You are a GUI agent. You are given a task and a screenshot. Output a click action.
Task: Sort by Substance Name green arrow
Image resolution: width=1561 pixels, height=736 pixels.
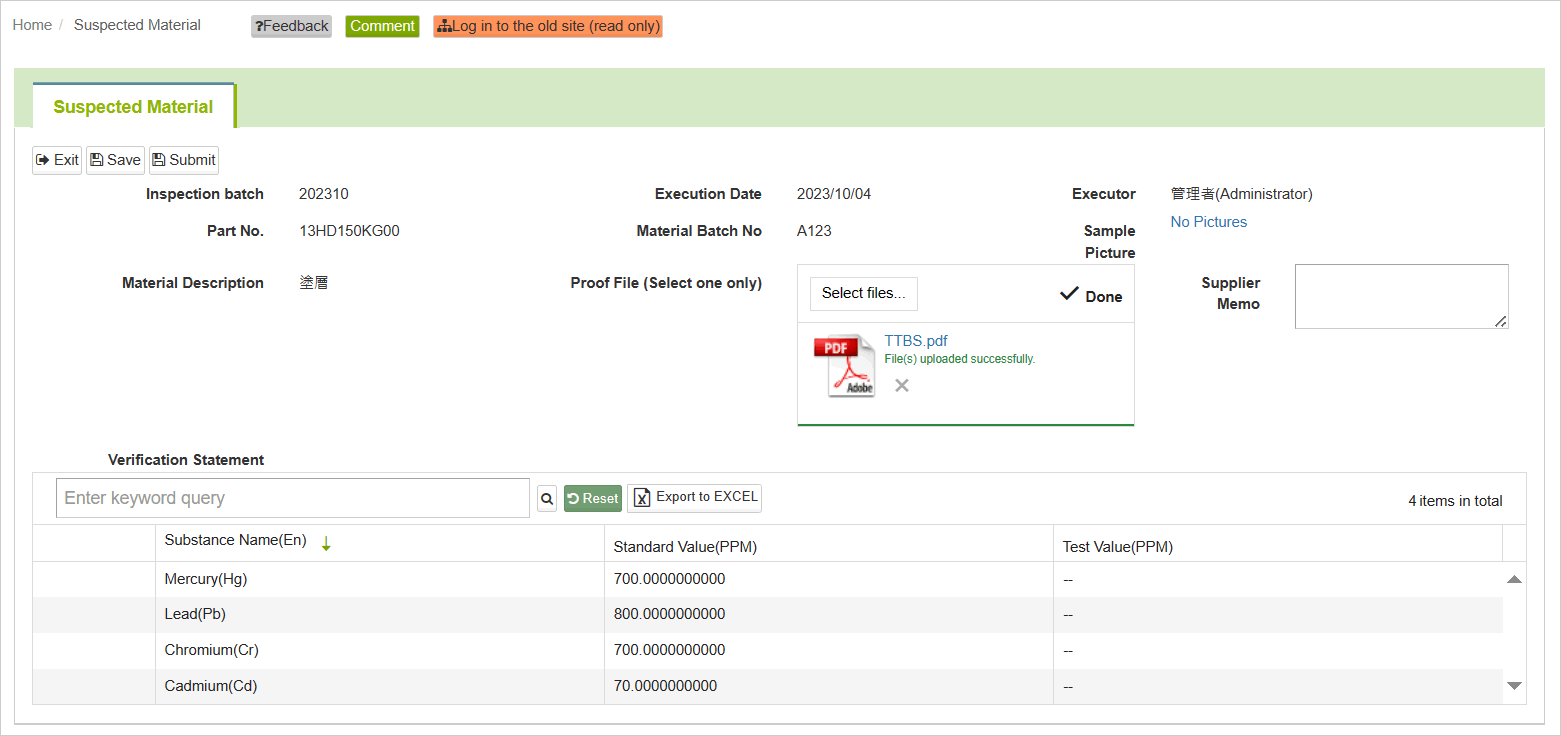(x=326, y=543)
